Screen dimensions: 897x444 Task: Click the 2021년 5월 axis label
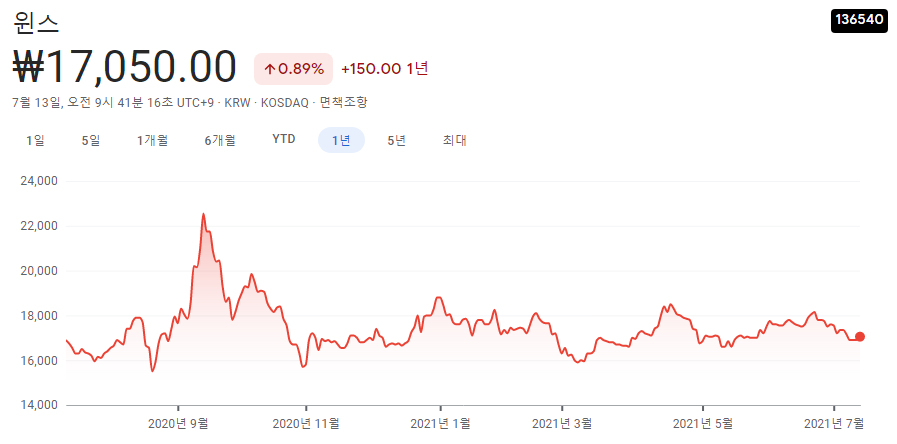(x=702, y=423)
